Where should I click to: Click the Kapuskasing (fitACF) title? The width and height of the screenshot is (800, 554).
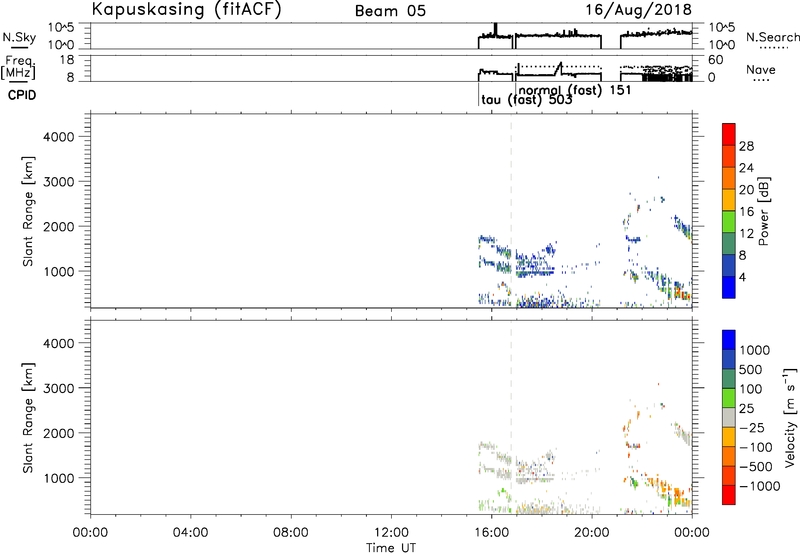click(186, 9)
